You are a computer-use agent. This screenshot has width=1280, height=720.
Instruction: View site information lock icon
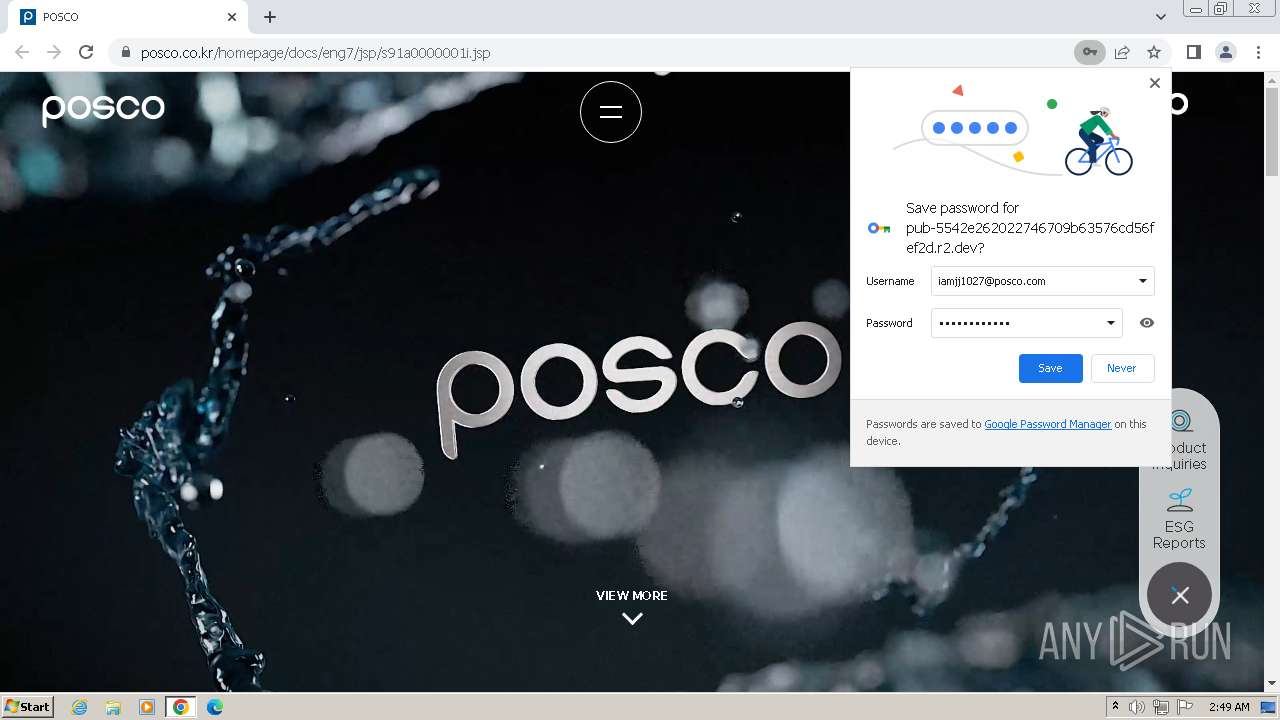(x=126, y=52)
